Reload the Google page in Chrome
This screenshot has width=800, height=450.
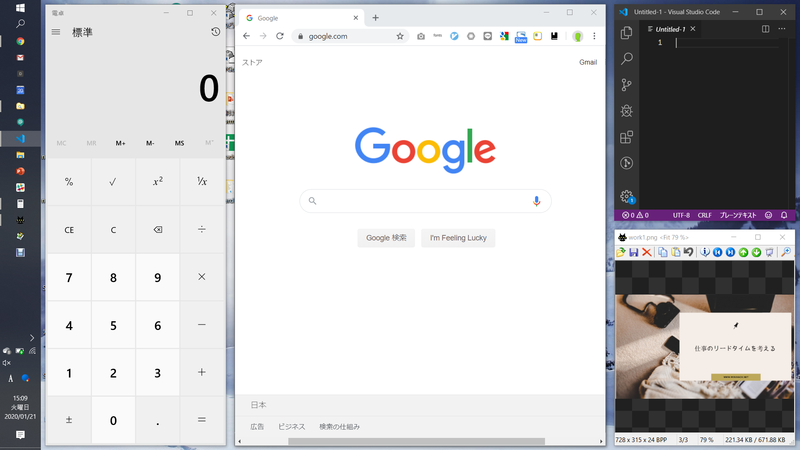click(x=280, y=36)
